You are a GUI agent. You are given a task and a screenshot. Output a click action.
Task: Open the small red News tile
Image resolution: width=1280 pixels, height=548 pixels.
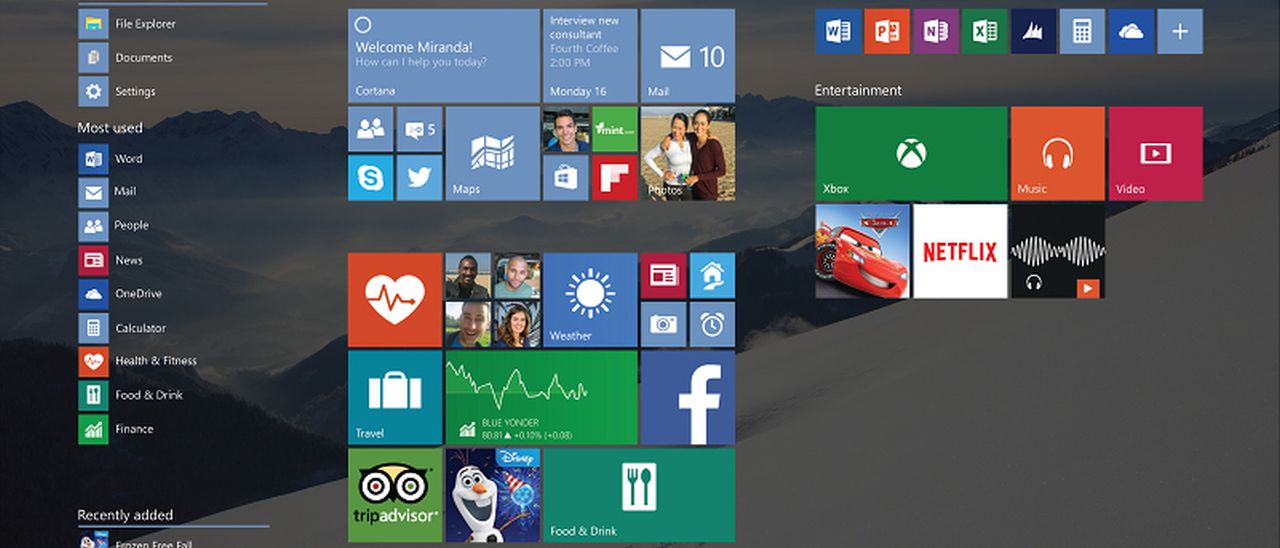[x=663, y=275]
